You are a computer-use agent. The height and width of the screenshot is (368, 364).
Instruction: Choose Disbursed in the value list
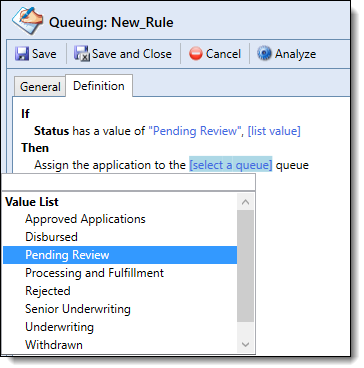pyautogui.click(x=120, y=237)
